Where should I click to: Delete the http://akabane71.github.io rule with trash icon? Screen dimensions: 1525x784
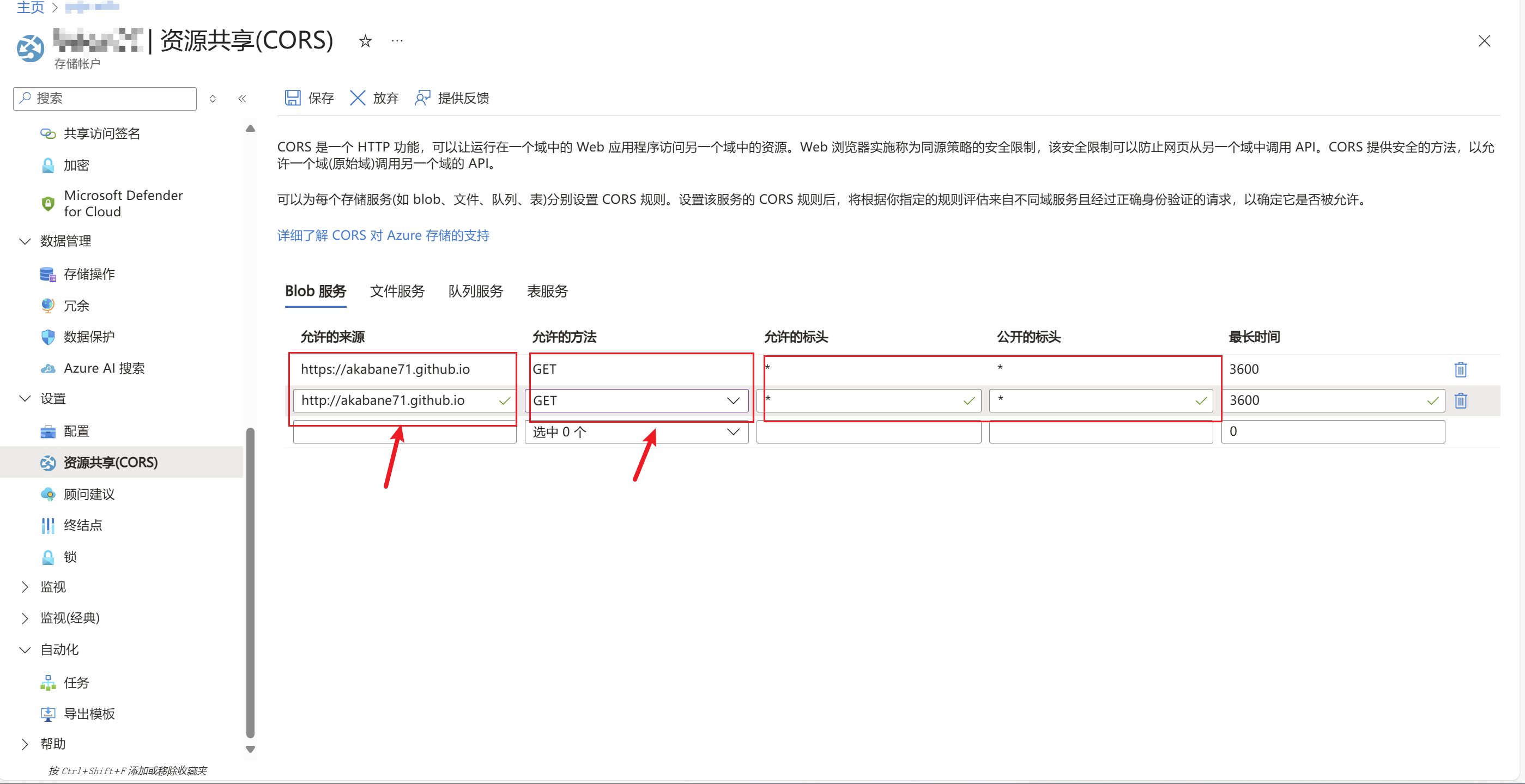coord(1460,400)
